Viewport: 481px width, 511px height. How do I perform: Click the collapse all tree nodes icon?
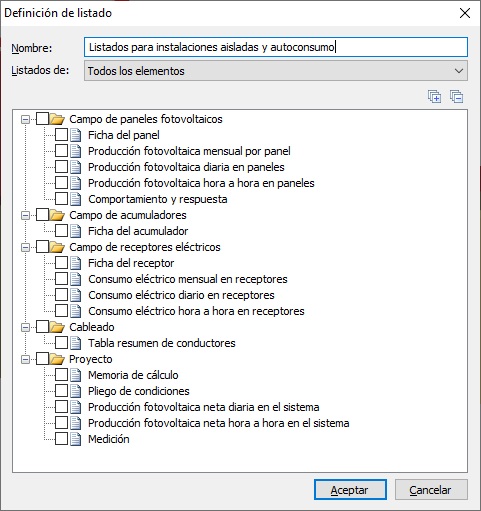click(x=456, y=97)
